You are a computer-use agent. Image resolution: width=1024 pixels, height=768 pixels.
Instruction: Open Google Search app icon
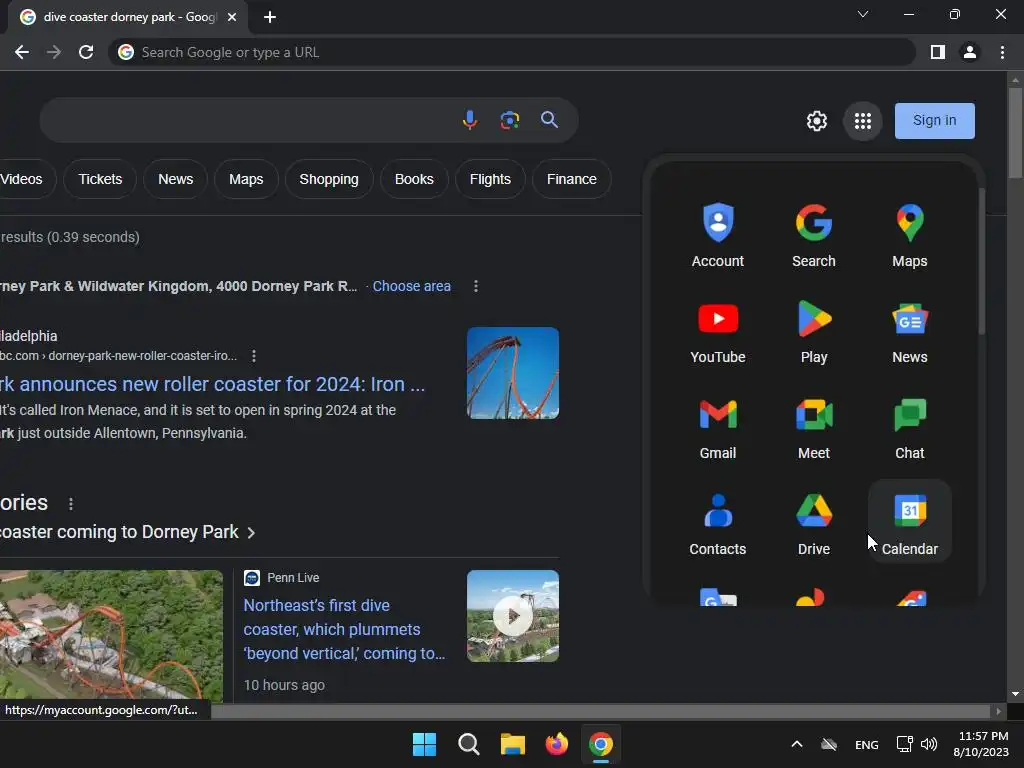click(x=814, y=235)
